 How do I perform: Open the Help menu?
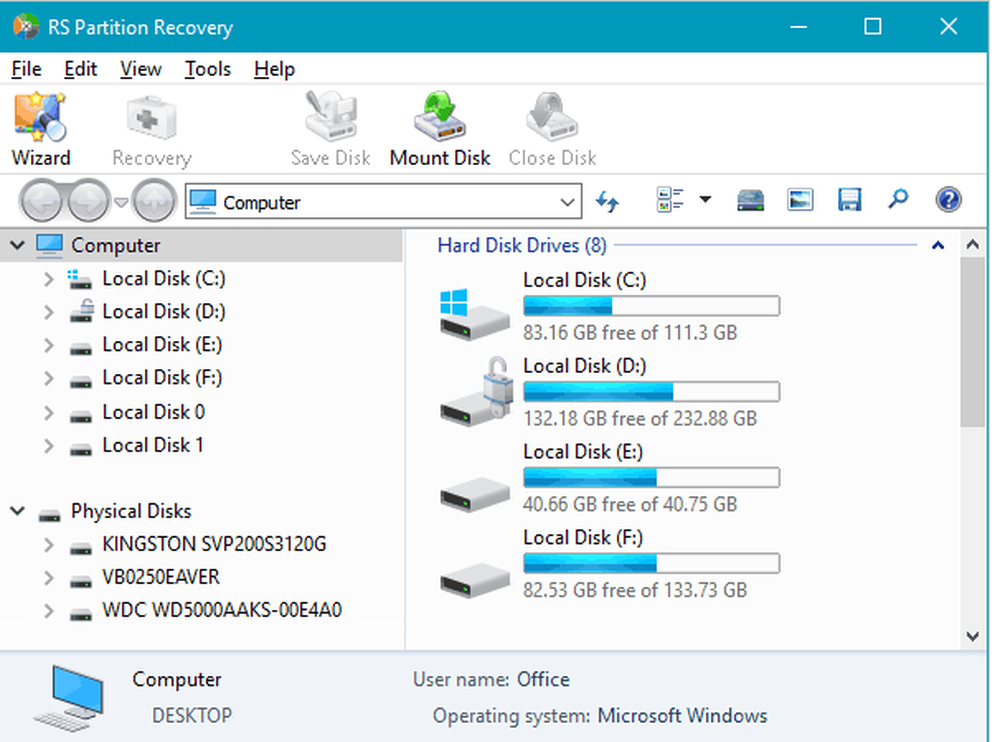tap(274, 69)
